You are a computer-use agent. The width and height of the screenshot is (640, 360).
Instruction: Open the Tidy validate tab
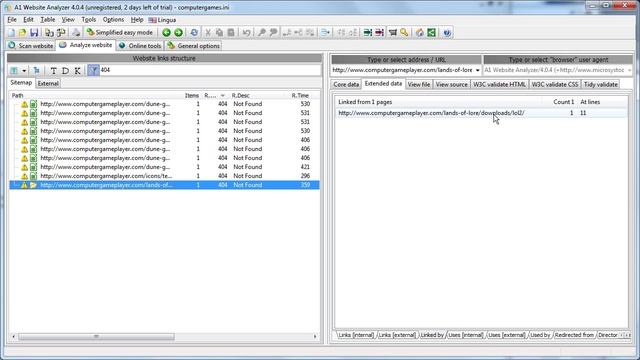[x=600, y=84]
